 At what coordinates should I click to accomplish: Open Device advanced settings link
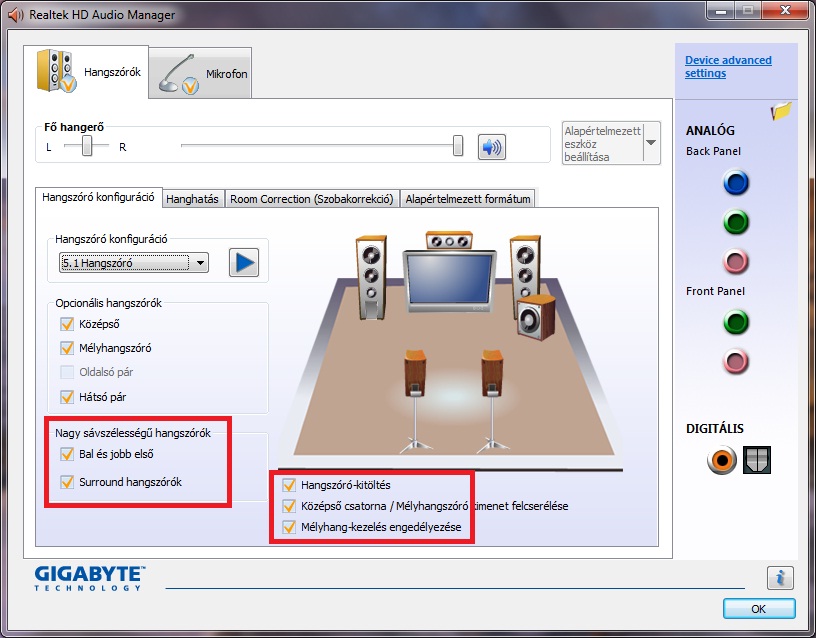pyautogui.click(x=728, y=67)
